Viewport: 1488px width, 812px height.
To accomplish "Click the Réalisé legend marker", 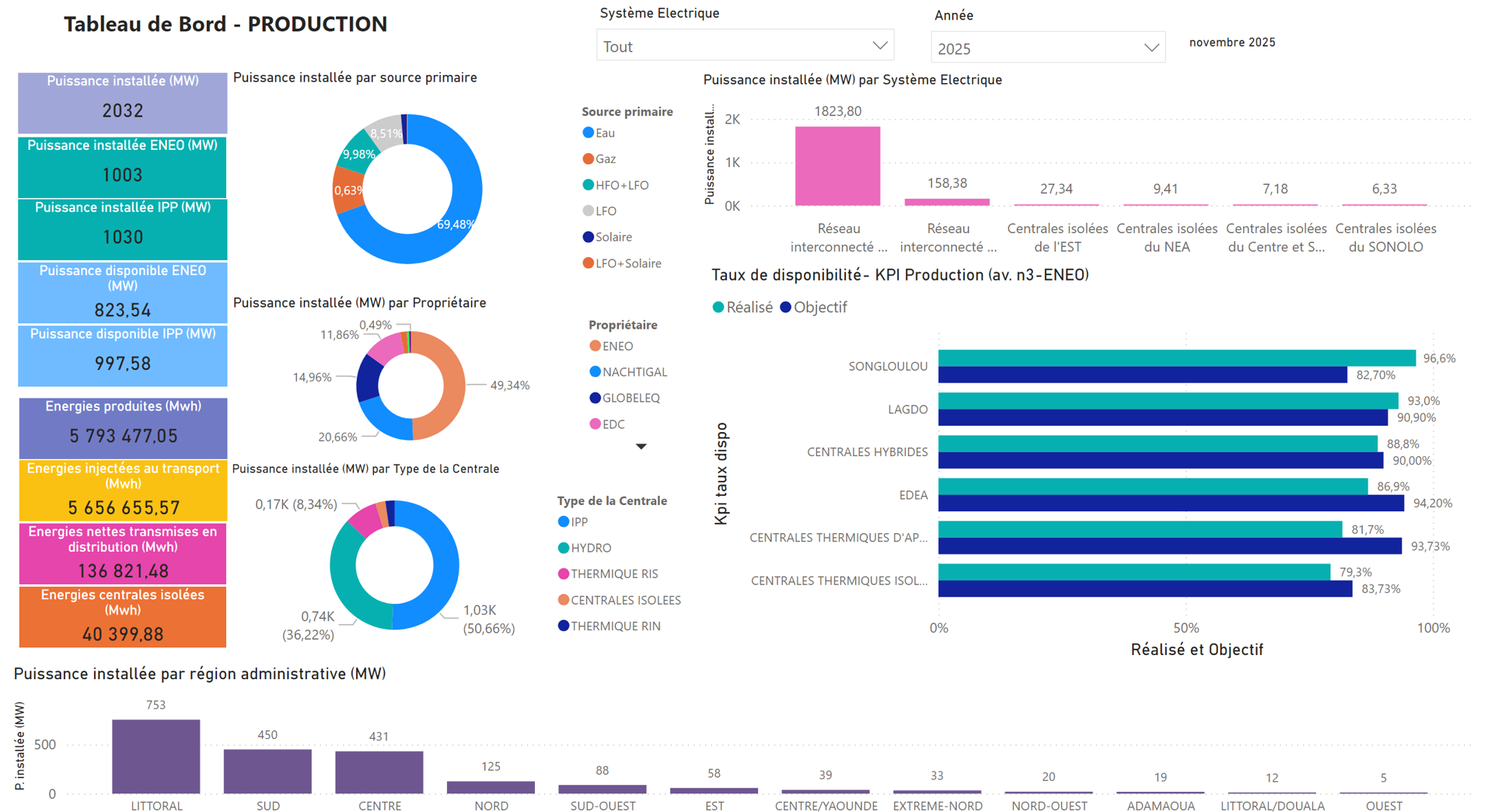I will point(718,308).
